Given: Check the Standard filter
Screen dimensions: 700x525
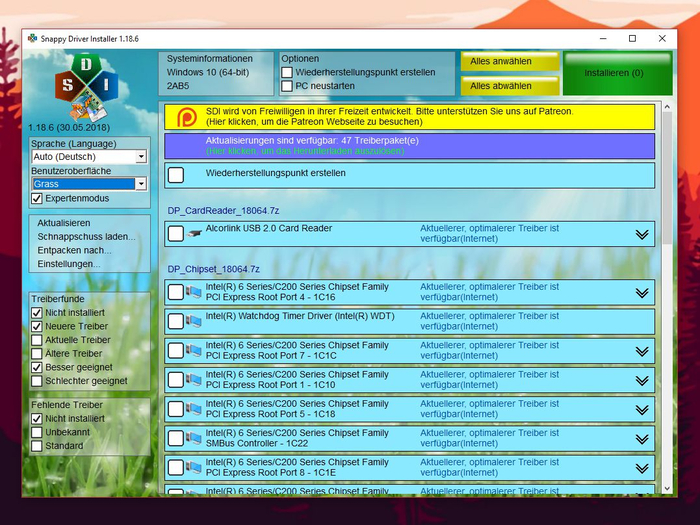Looking at the screenshot, I should tap(37, 446).
